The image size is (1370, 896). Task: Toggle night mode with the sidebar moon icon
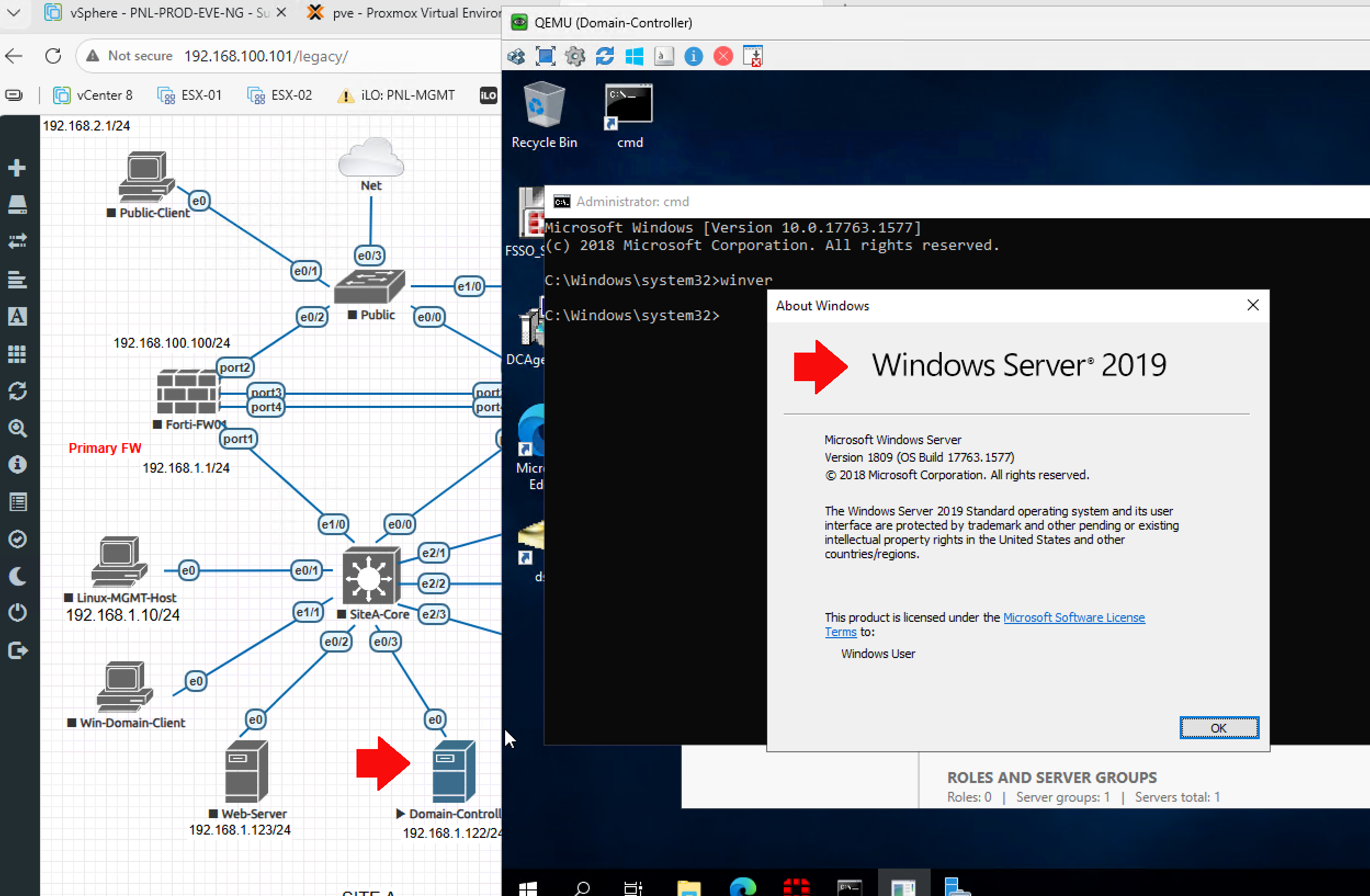(x=16, y=576)
